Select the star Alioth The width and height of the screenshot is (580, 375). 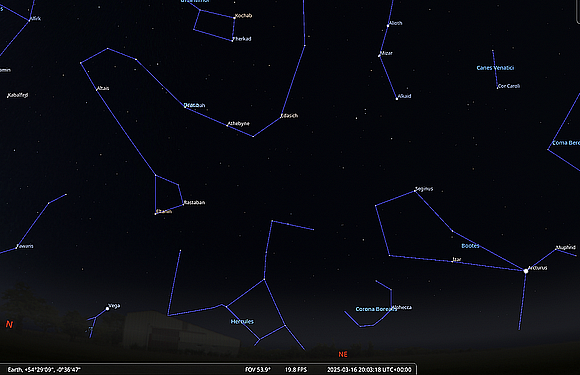tap(388, 26)
